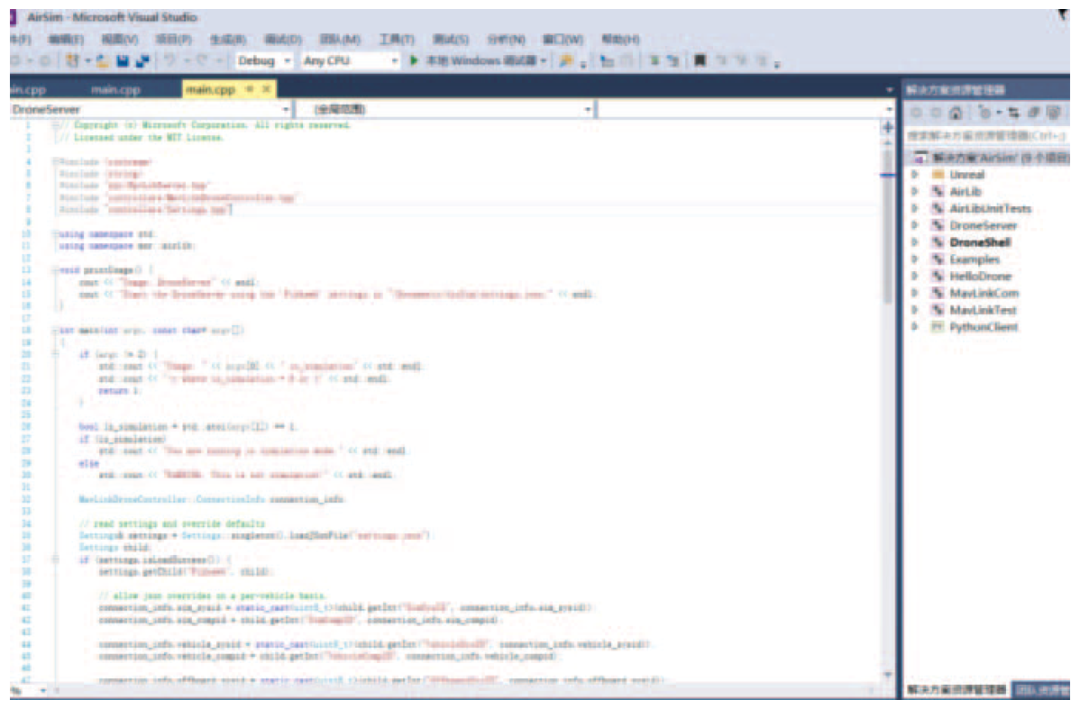The height and width of the screenshot is (709, 1080).
Task: Pin the active main.cpp tab
Action: pyautogui.click(x=250, y=89)
